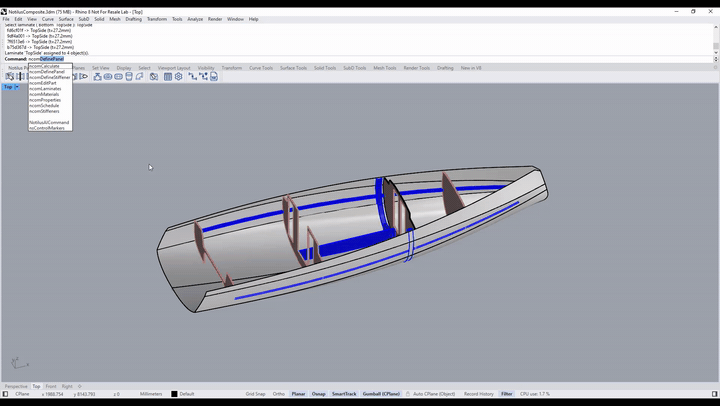Choose ncomCalculate from autocomplete list

click(50, 66)
